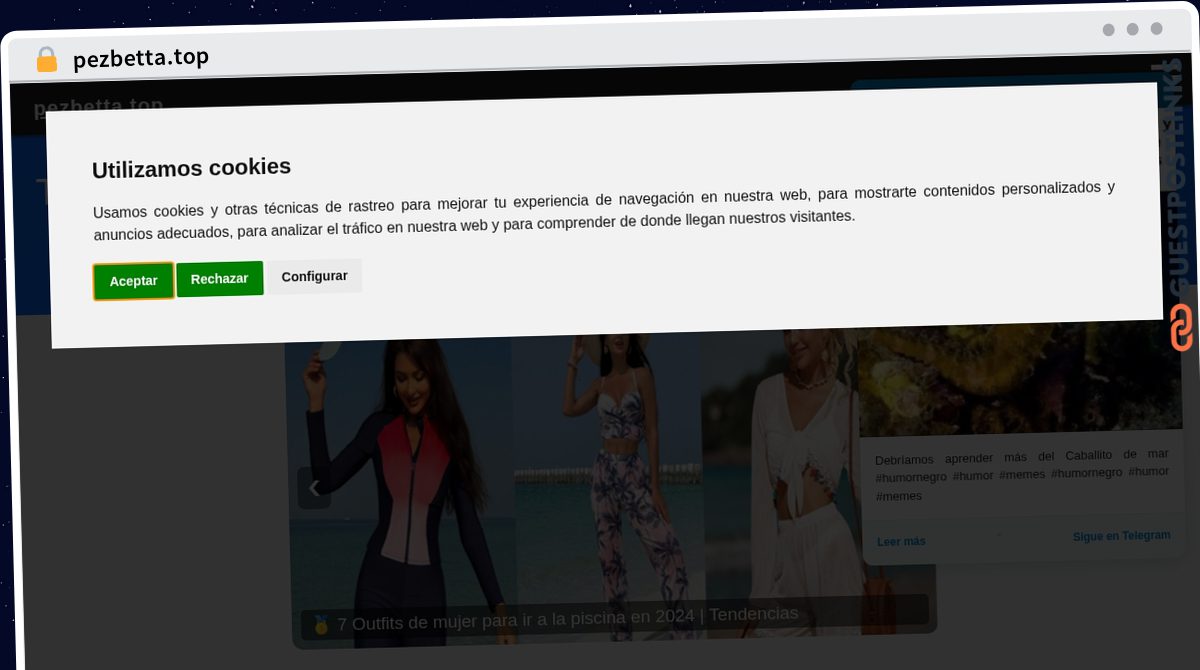Screen dimensions: 1200x670
Task: Click the orange chain link icon
Action: 1181,328
